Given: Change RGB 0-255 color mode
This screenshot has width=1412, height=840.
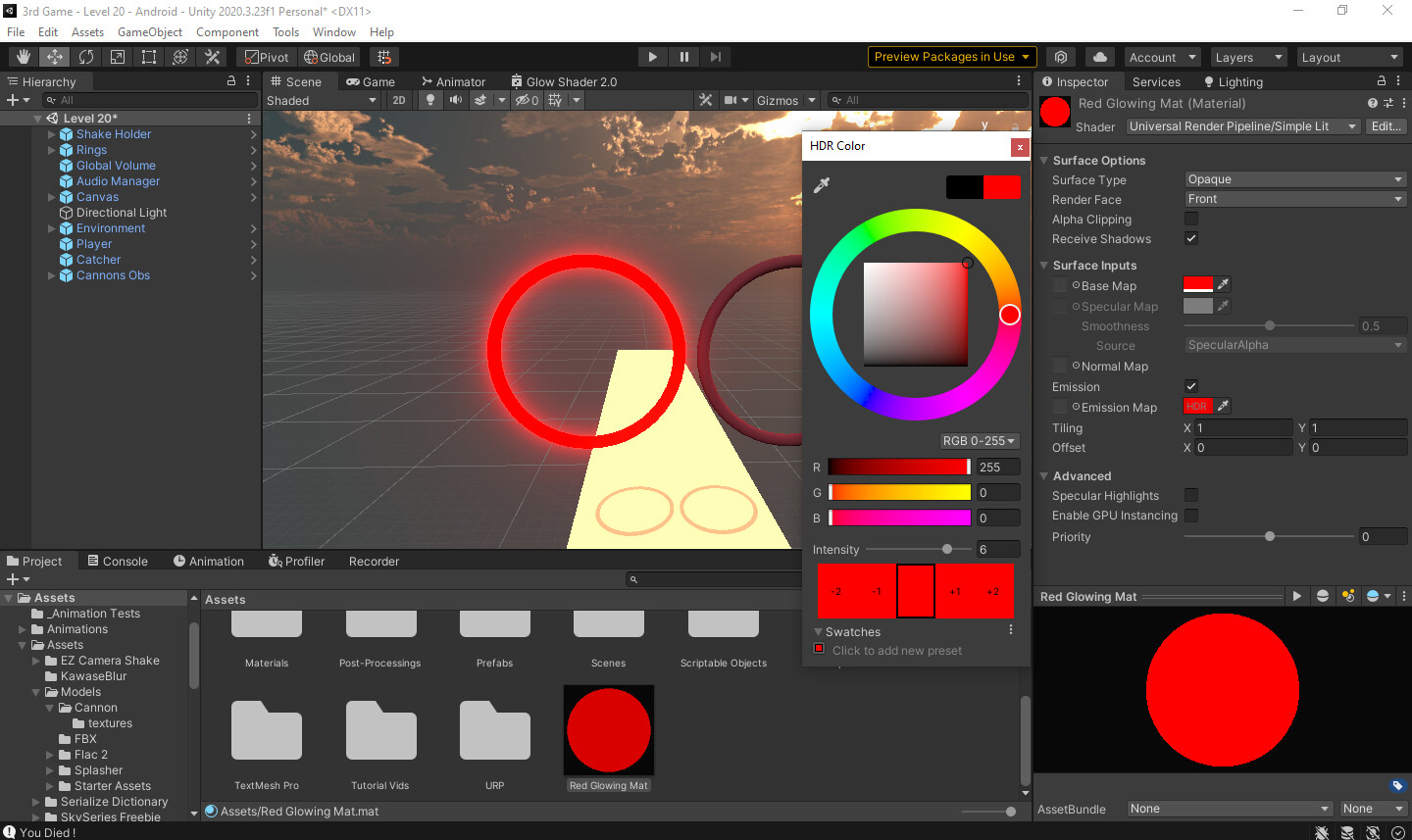Looking at the screenshot, I should coord(979,441).
